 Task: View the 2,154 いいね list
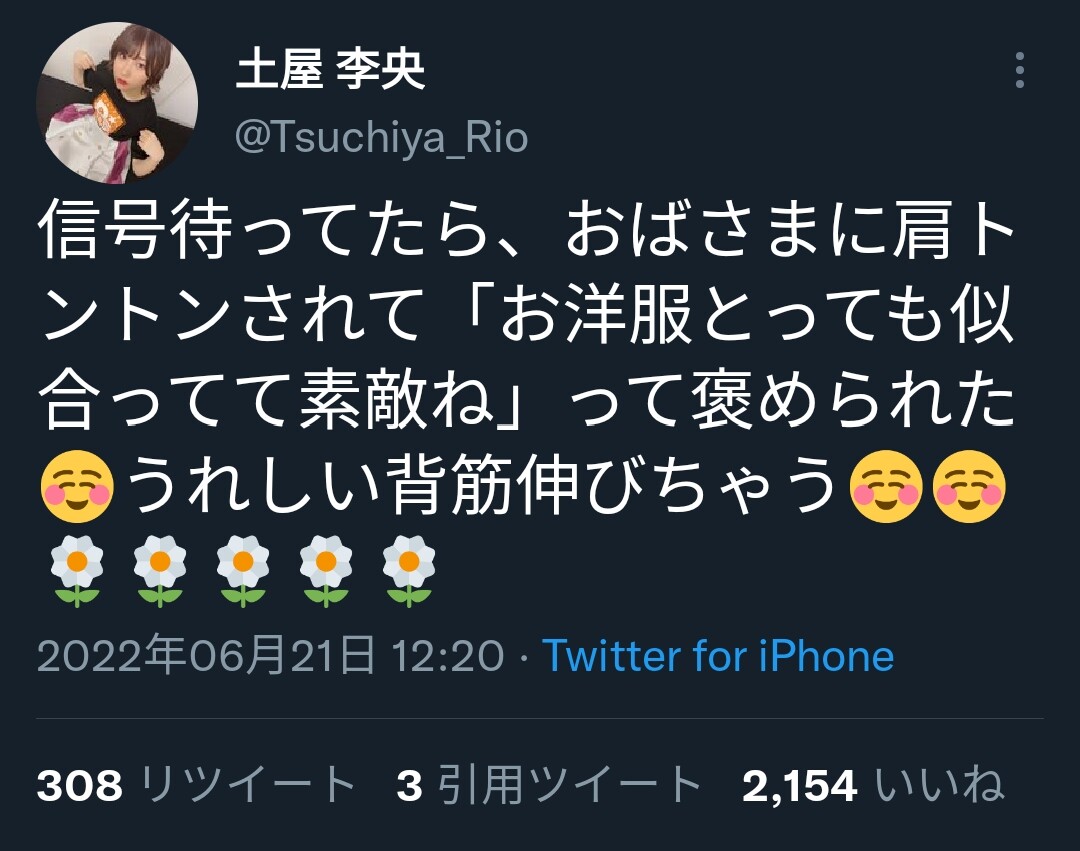[873, 785]
